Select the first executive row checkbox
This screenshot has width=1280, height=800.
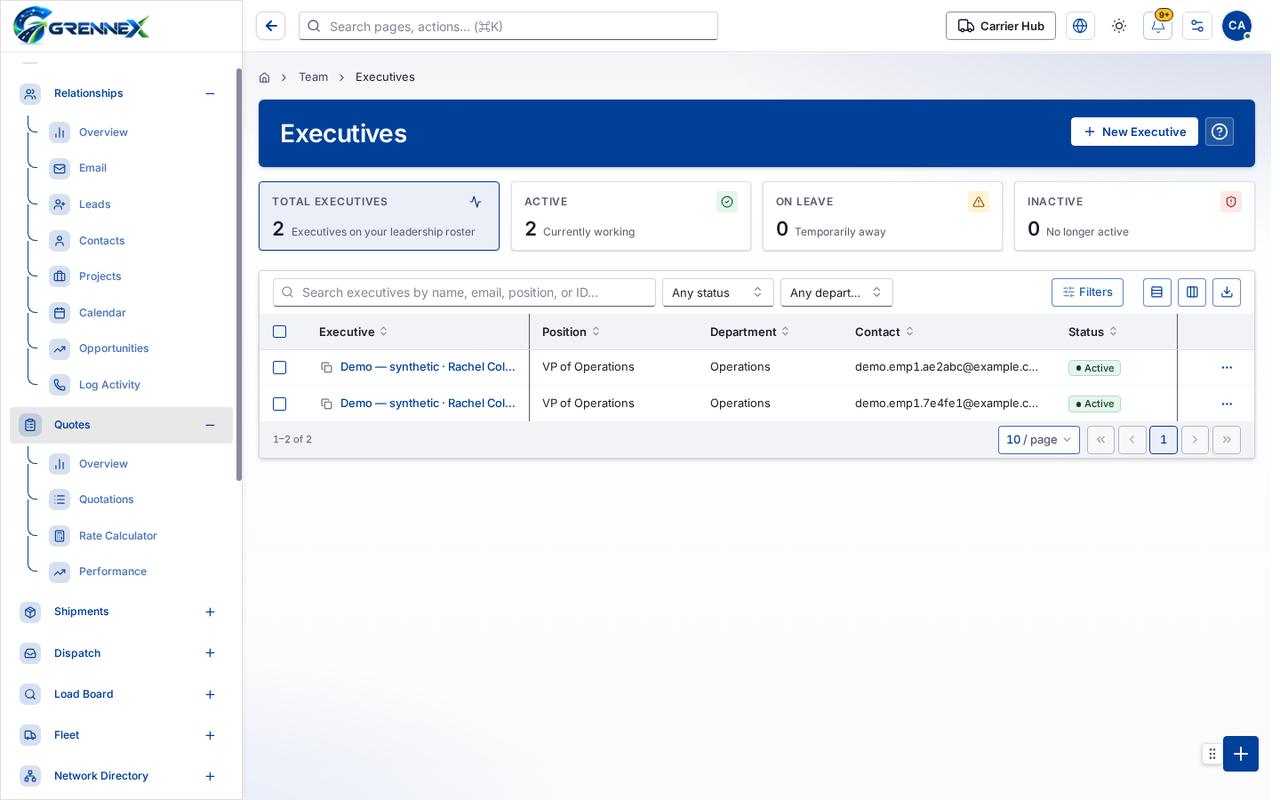pos(280,368)
